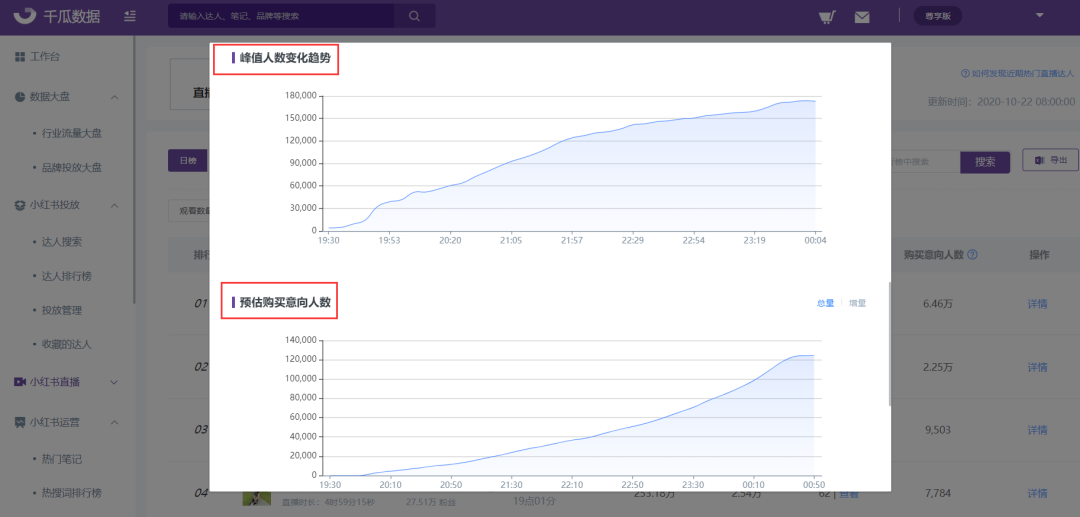Click the 导出 export button
Viewport: 1080px width, 517px height.
pos(1050,160)
